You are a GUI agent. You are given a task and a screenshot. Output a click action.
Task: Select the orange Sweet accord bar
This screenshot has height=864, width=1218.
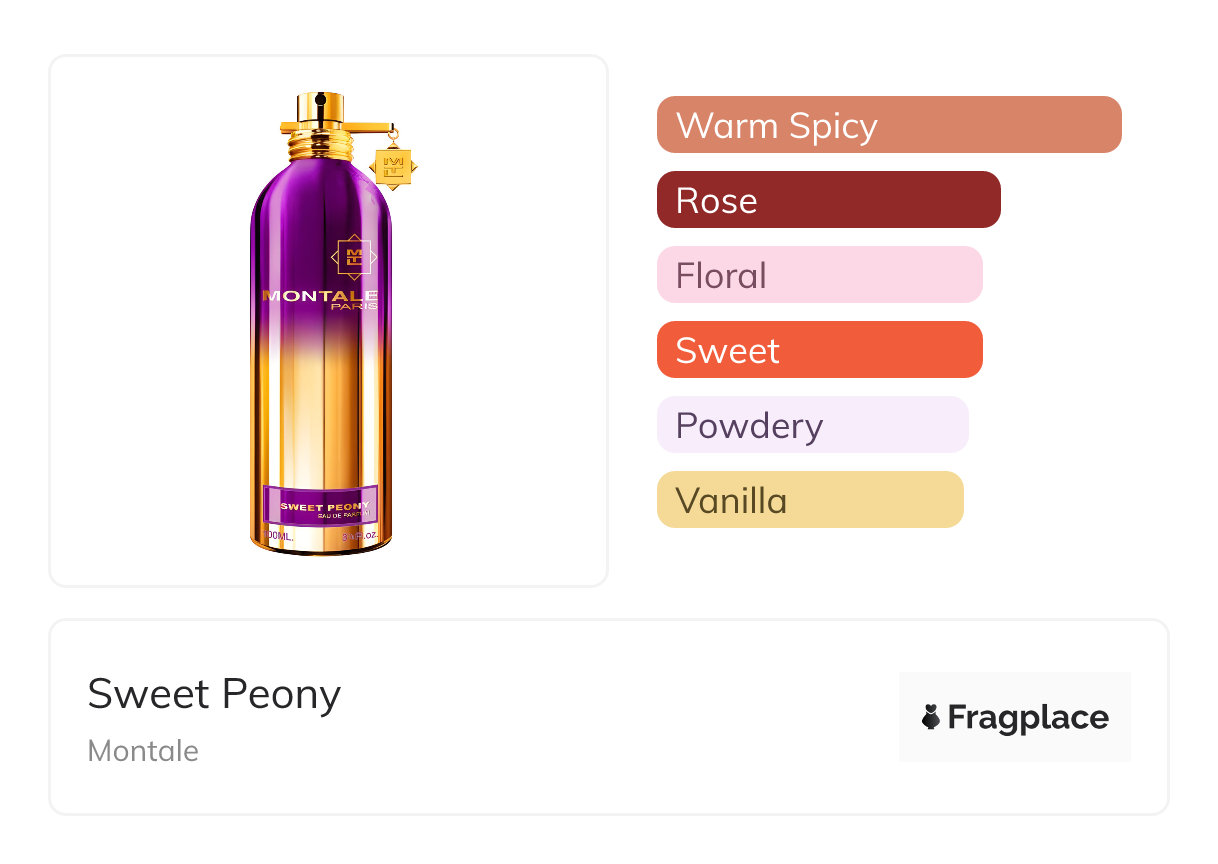point(819,350)
